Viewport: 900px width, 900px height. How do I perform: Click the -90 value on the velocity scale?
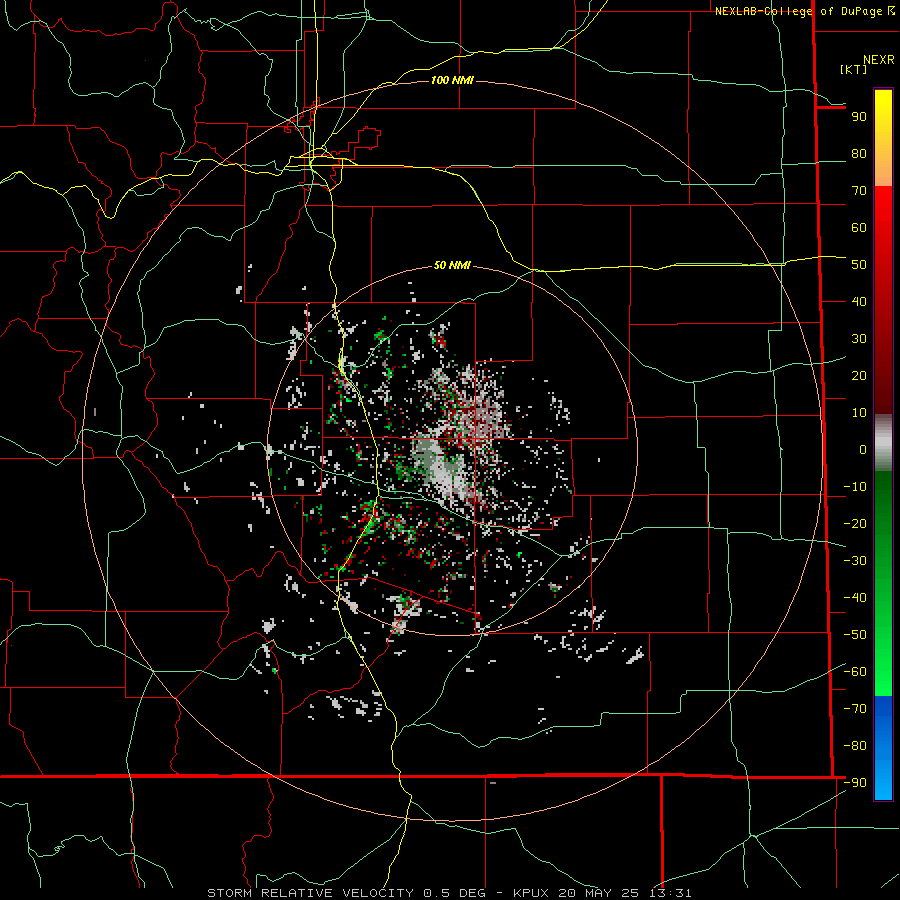point(855,783)
